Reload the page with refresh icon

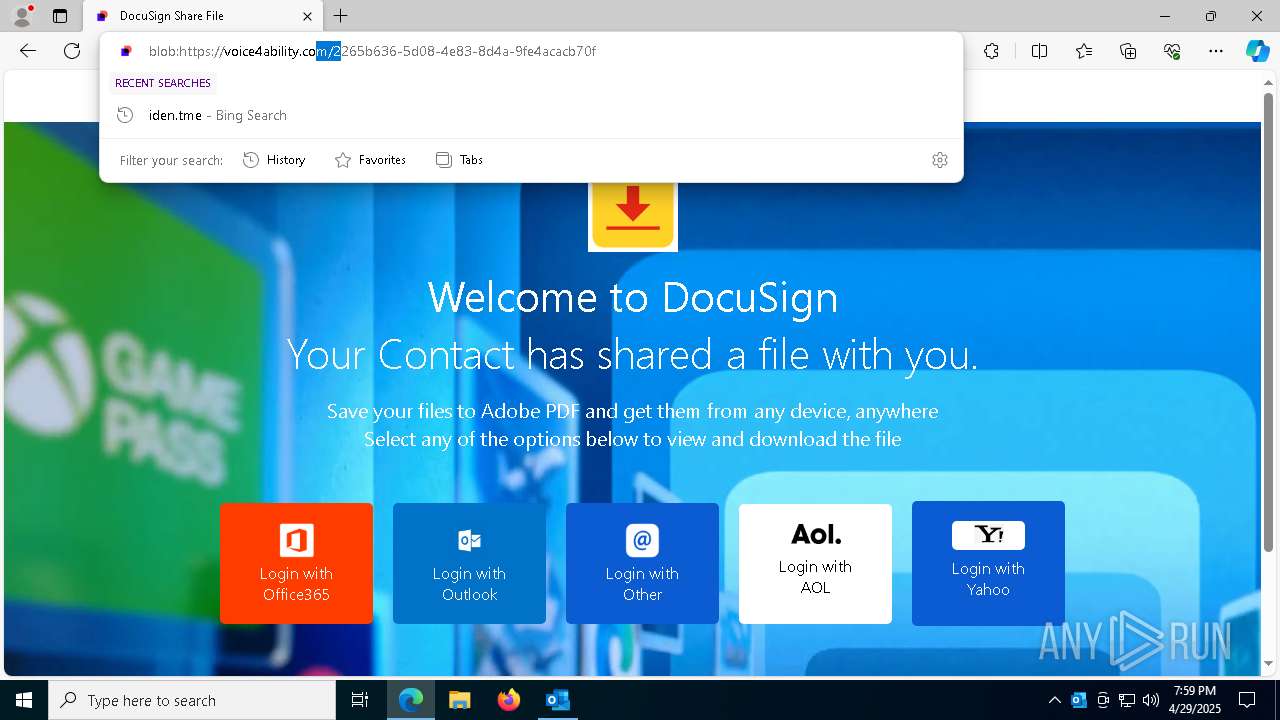tap(72, 51)
